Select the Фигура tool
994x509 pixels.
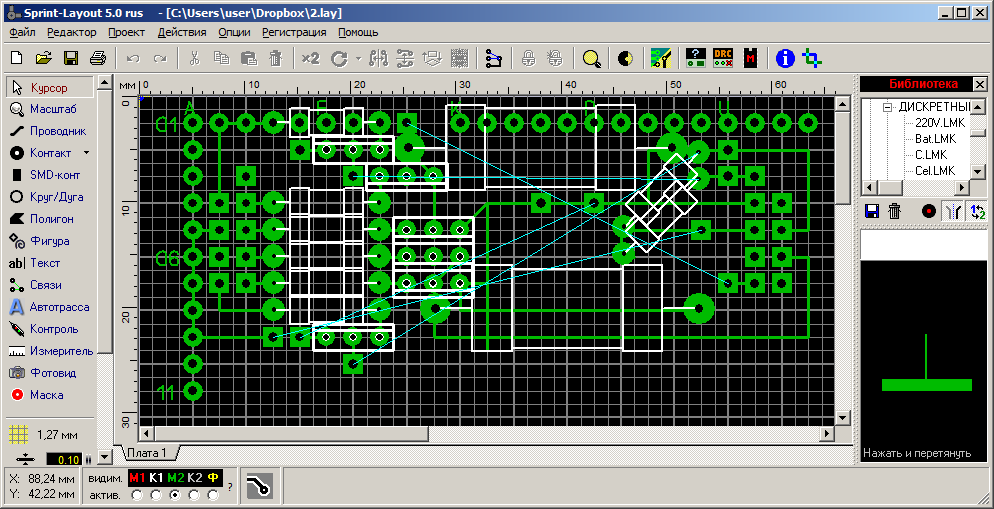49,241
